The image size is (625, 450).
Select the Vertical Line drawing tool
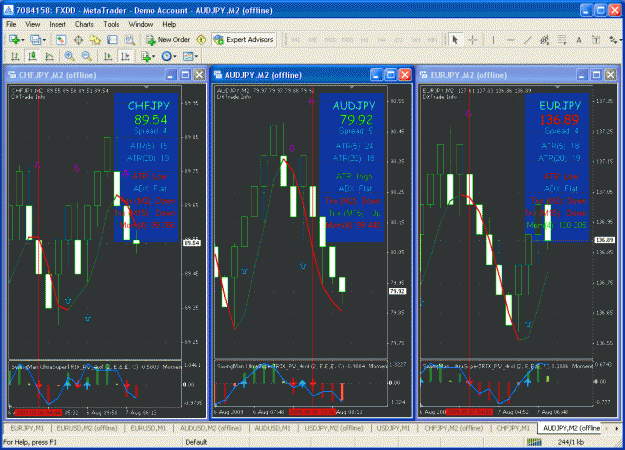pos(493,39)
